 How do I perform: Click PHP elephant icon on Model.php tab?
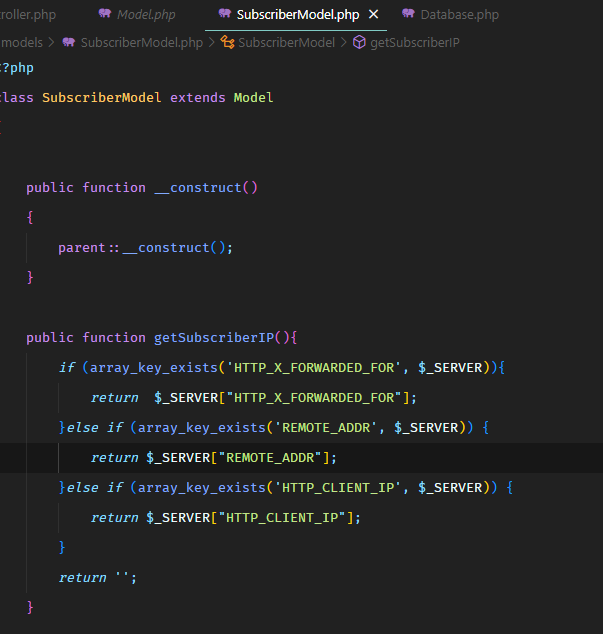click(104, 15)
